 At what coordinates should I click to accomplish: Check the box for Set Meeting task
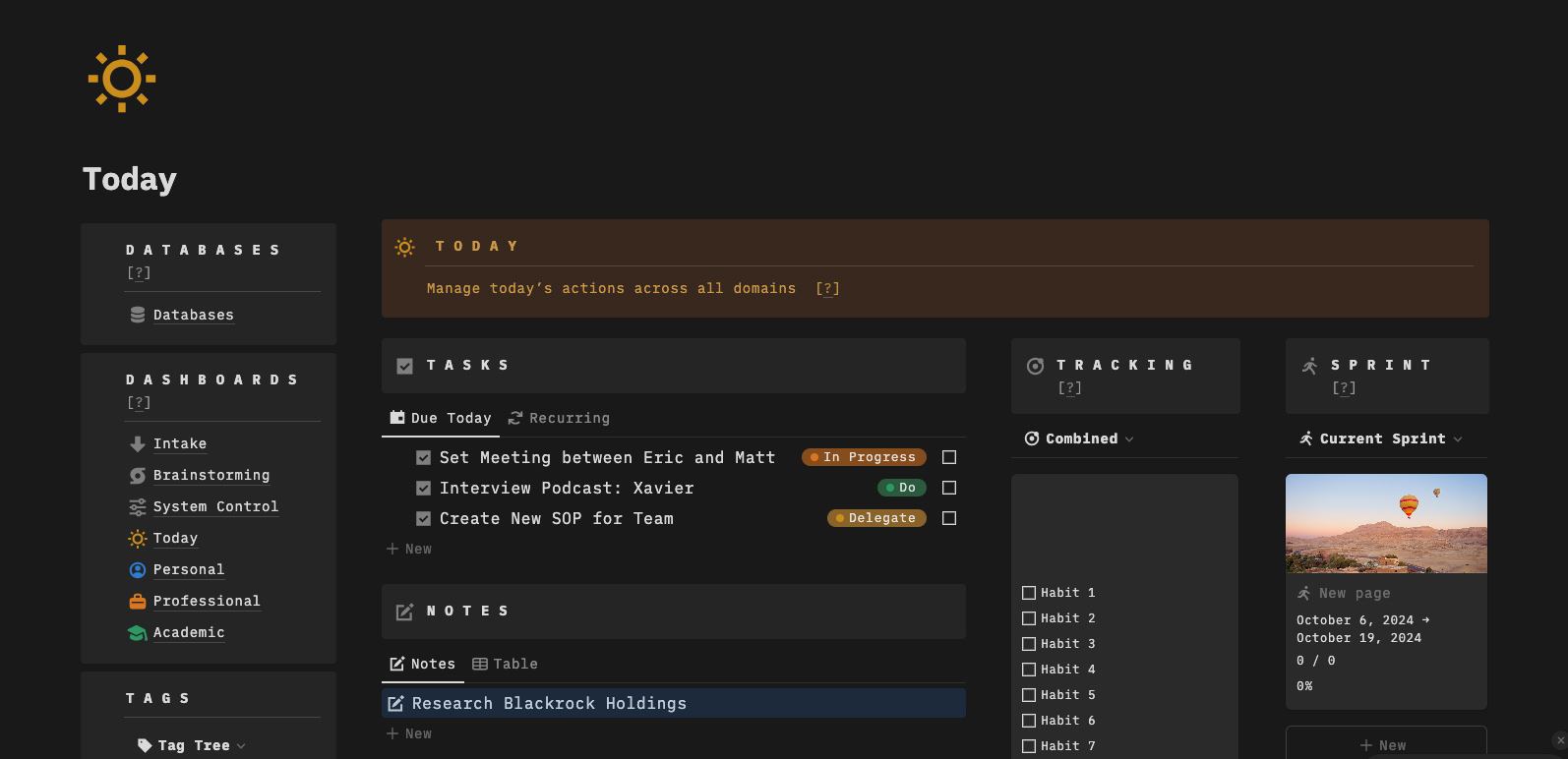(x=949, y=457)
